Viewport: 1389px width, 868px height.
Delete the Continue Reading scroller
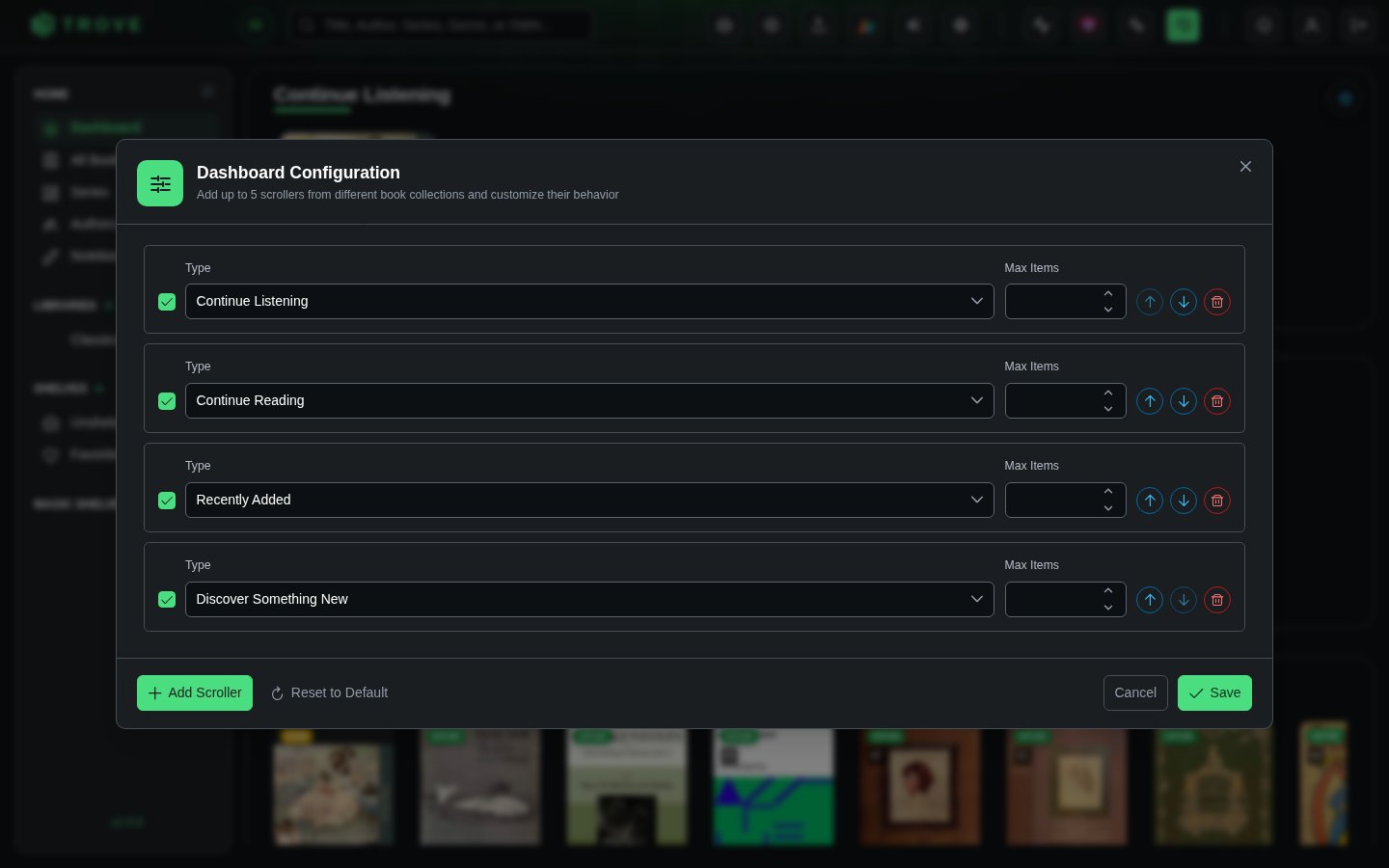tap(1217, 401)
